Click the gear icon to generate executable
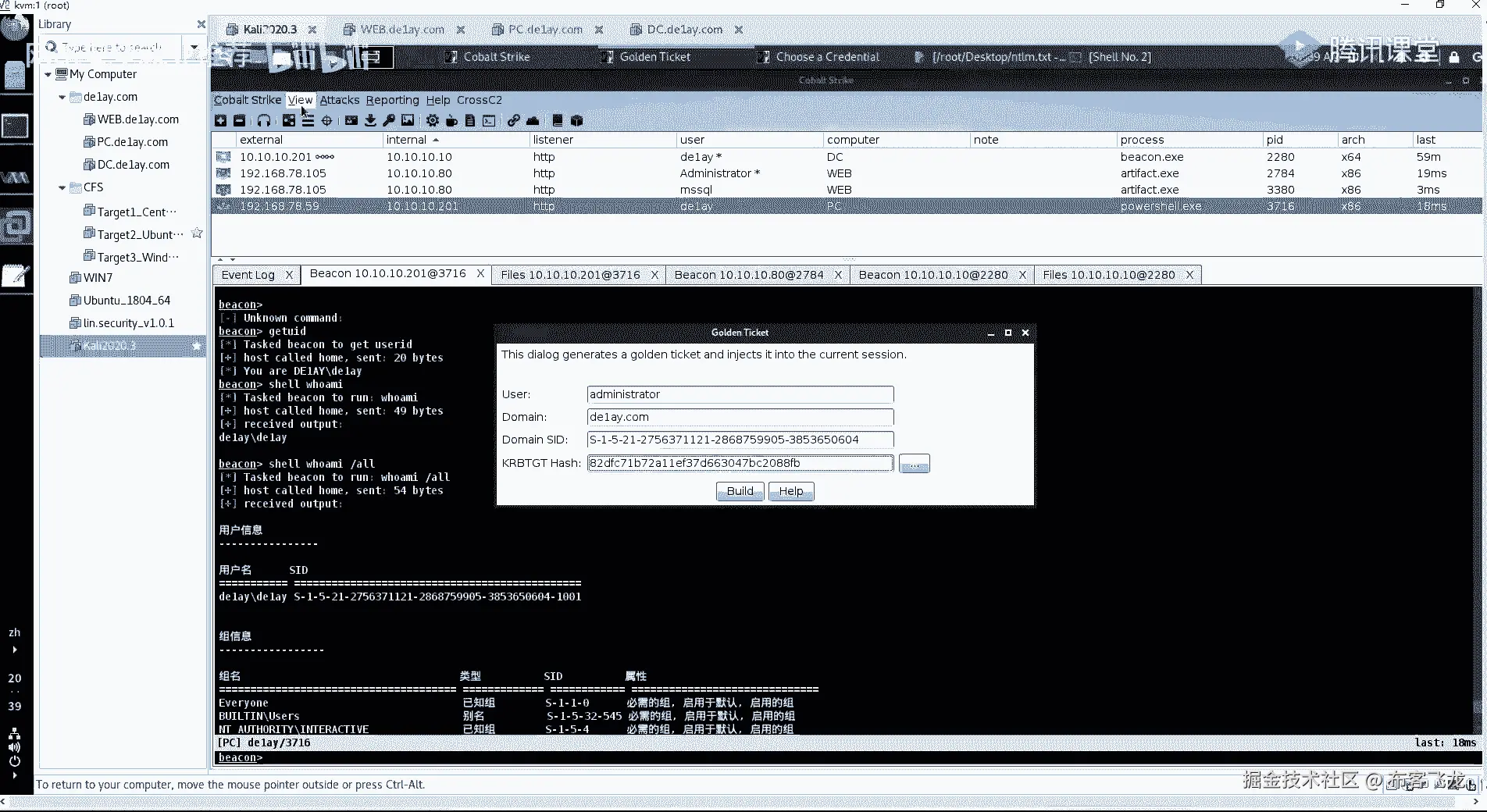 (433, 120)
